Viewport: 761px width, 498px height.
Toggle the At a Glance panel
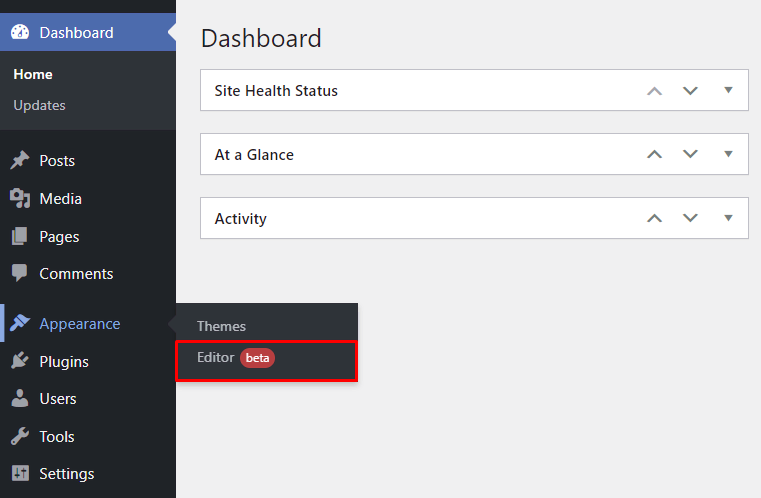(729, 154)
